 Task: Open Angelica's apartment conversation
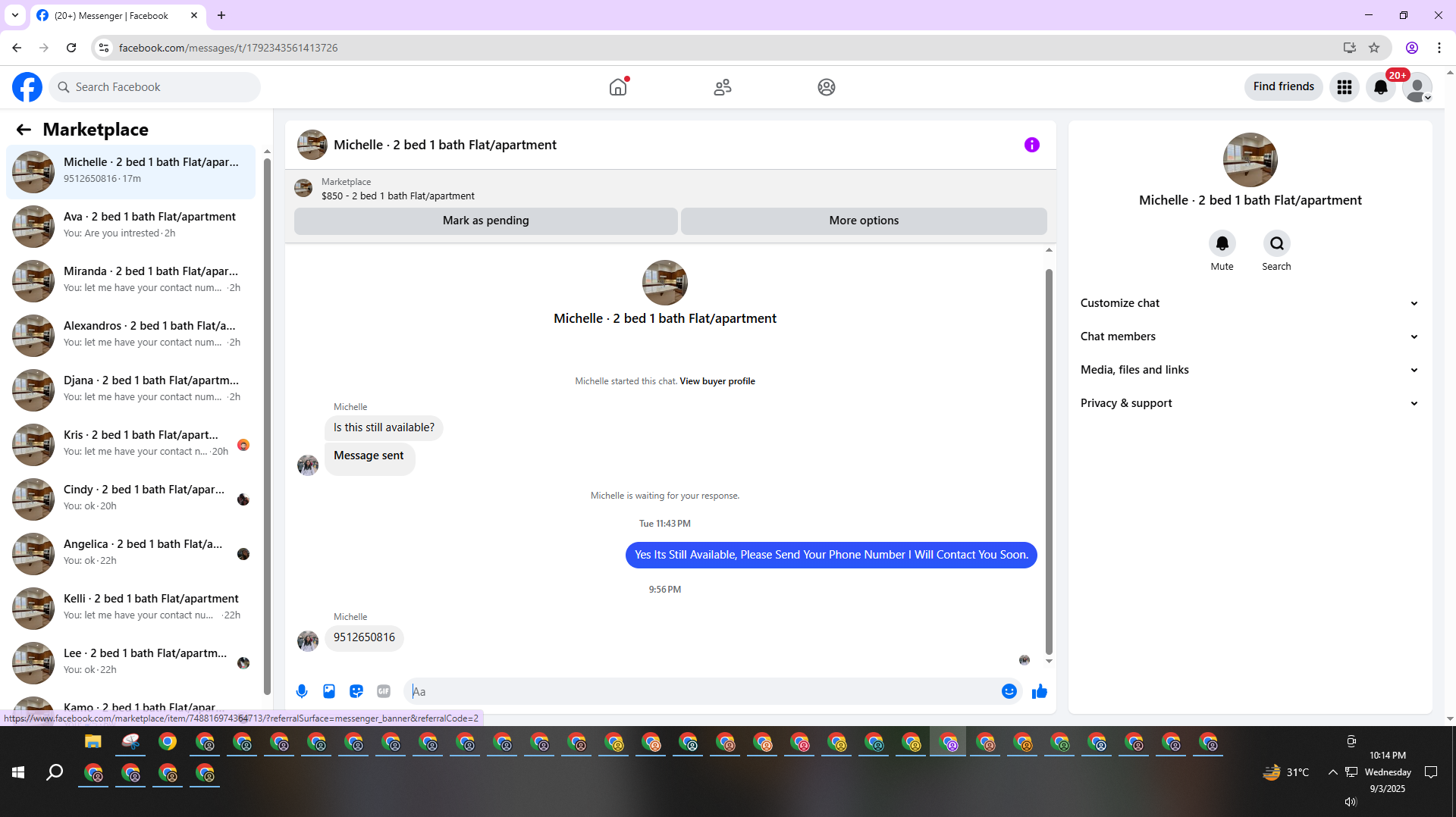click(130, 554)
